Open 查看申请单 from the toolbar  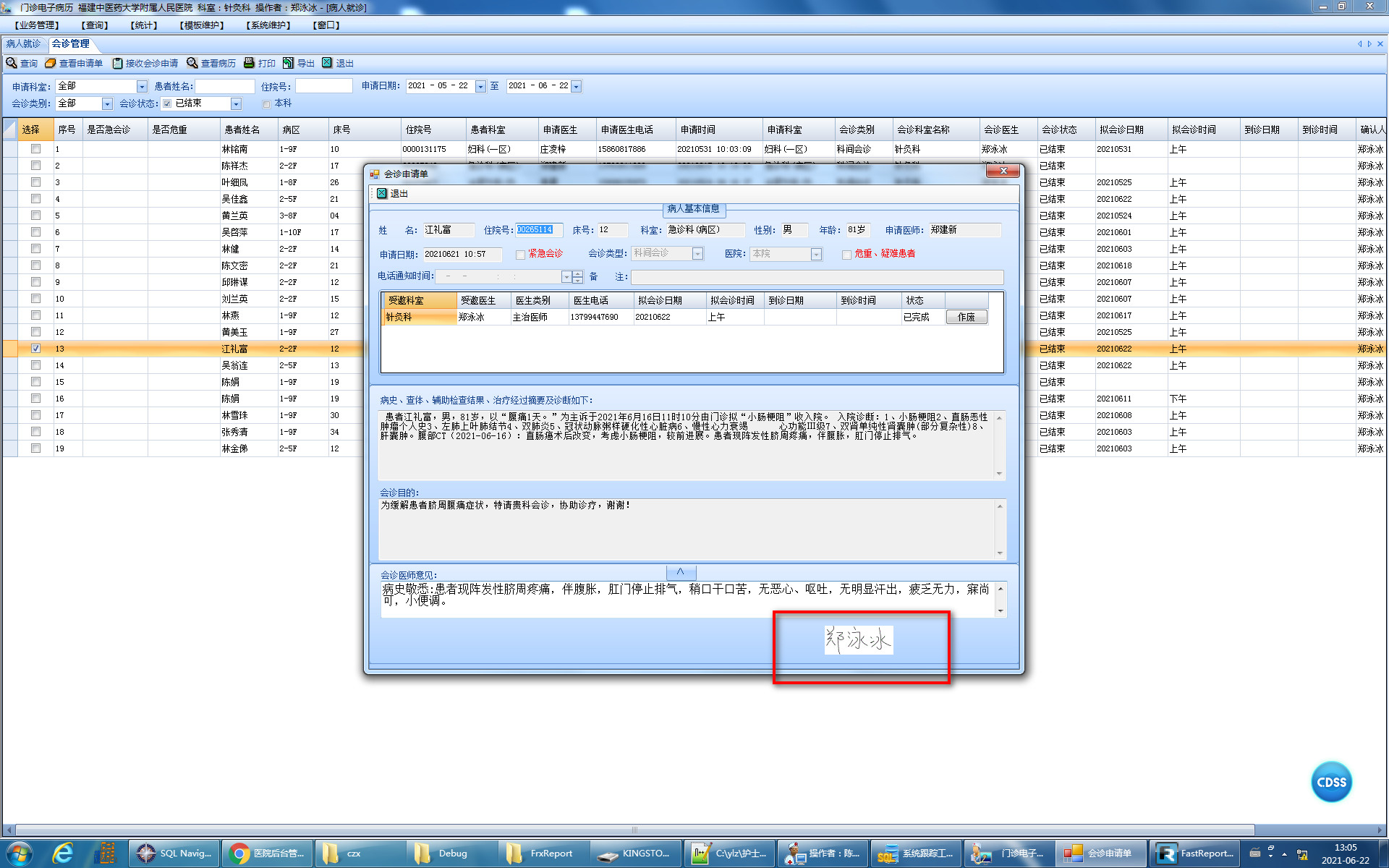point(51,63)
